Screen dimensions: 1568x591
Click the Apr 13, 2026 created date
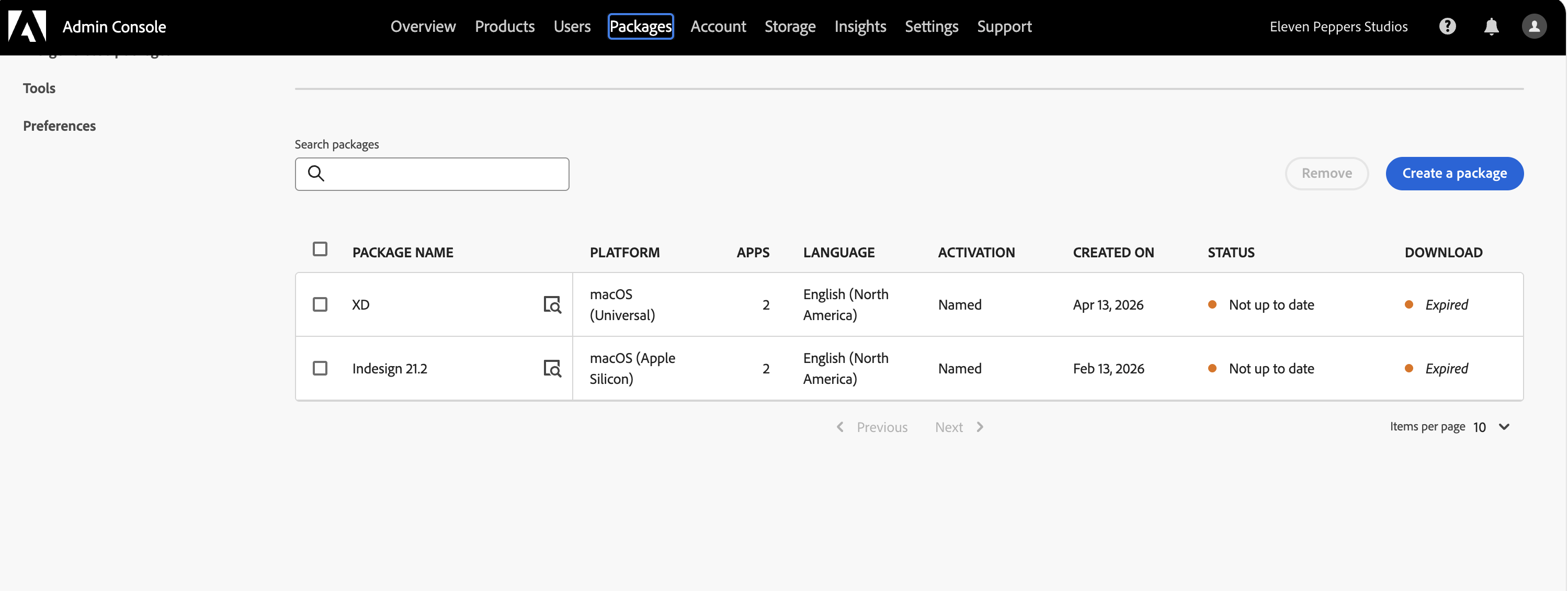[1108, 304]
